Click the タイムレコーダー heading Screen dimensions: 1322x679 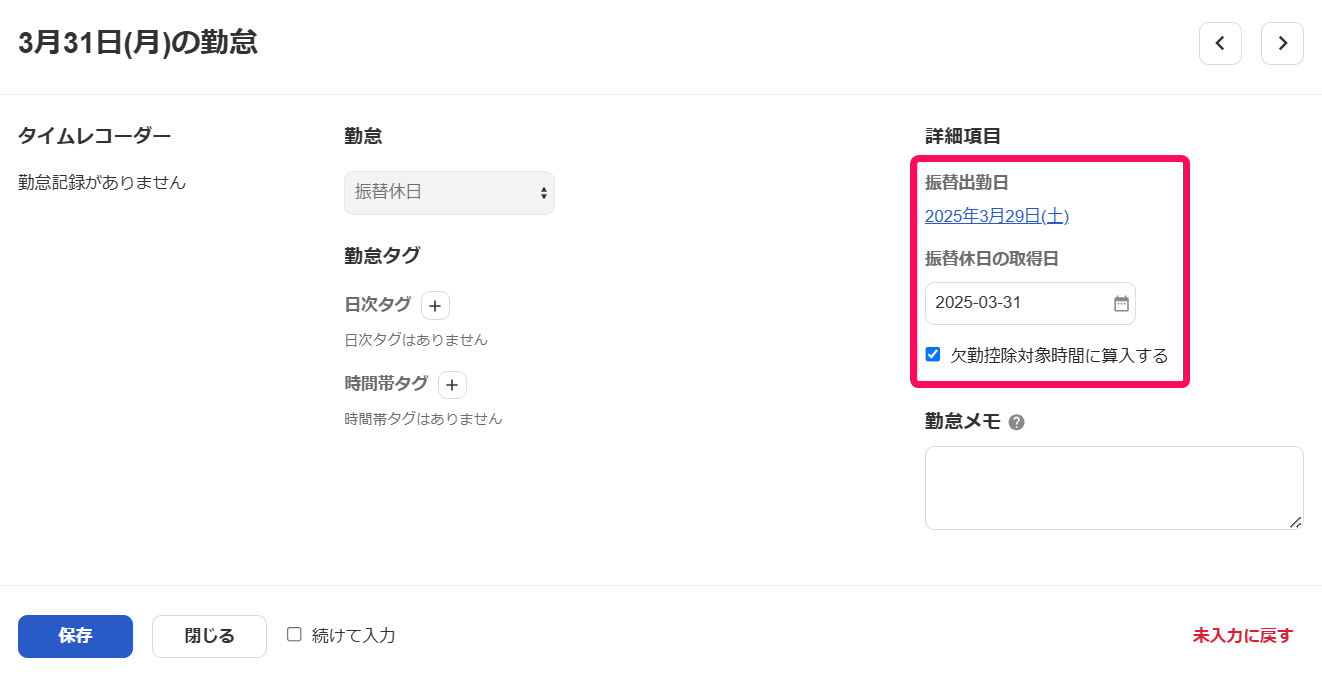tap(95, 136)
